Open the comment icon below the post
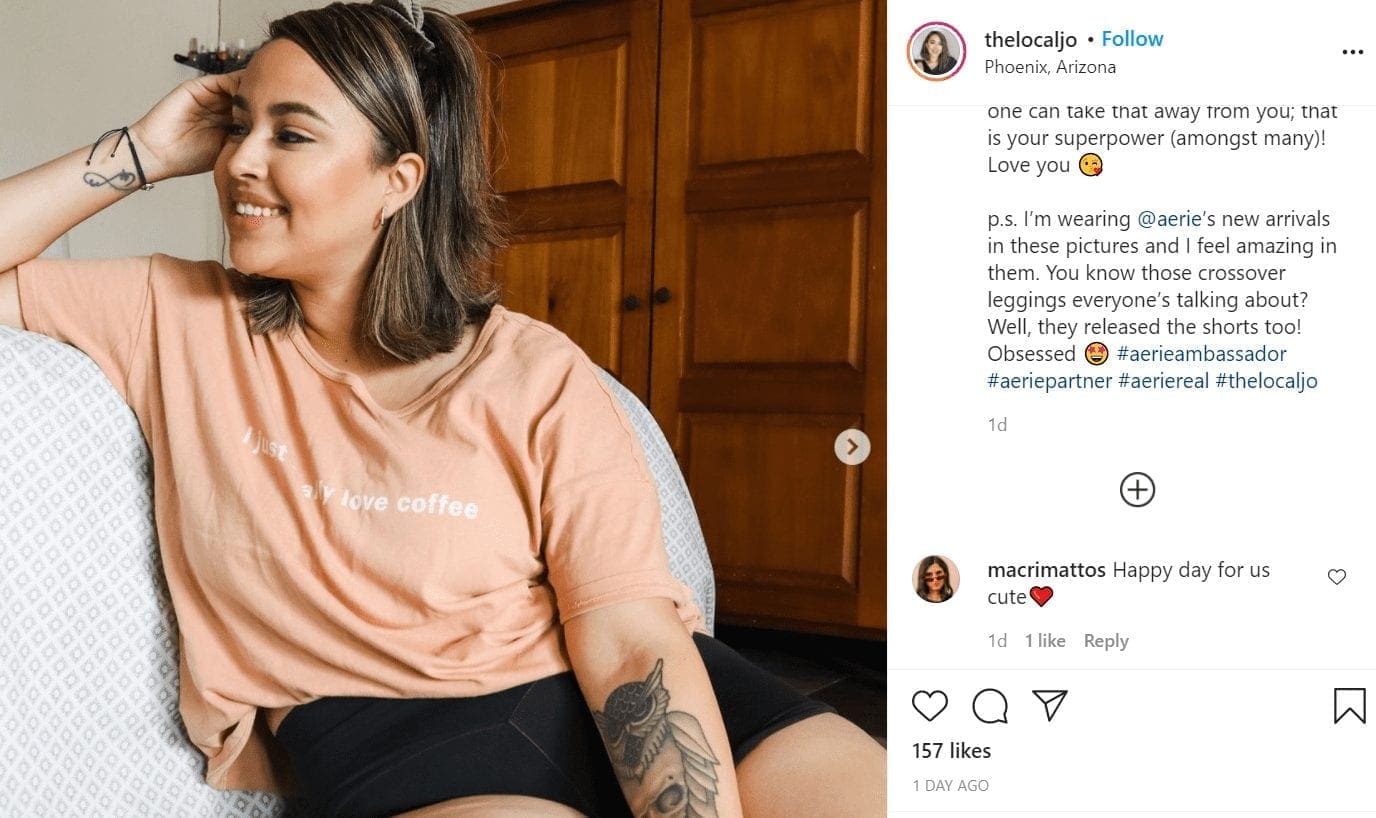The height and width of the screenshot is (818, 1376). tap(989, 705)
